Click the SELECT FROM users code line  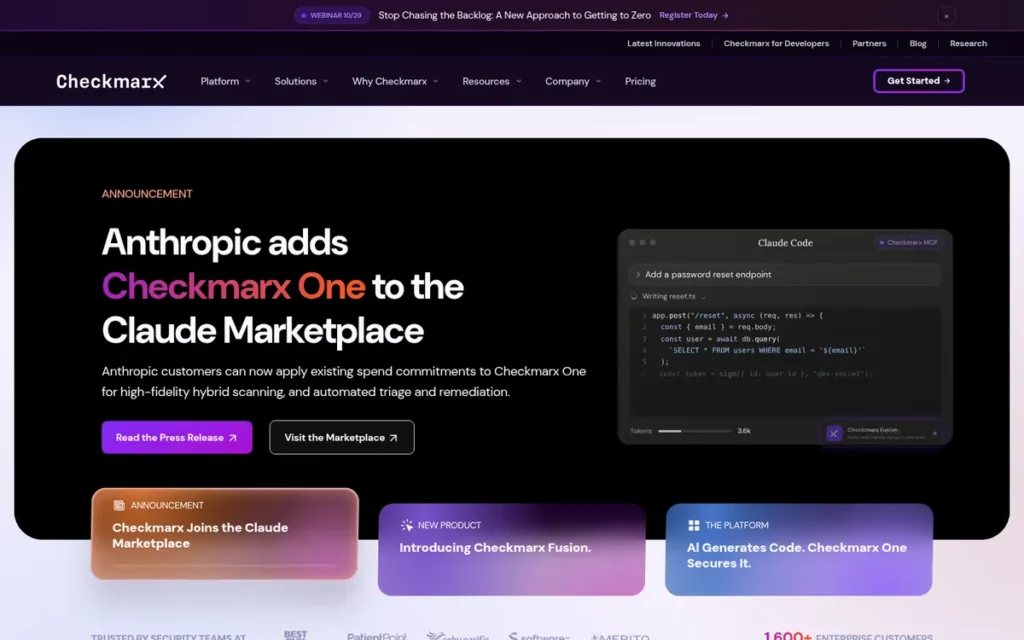(x=765, y=351)
